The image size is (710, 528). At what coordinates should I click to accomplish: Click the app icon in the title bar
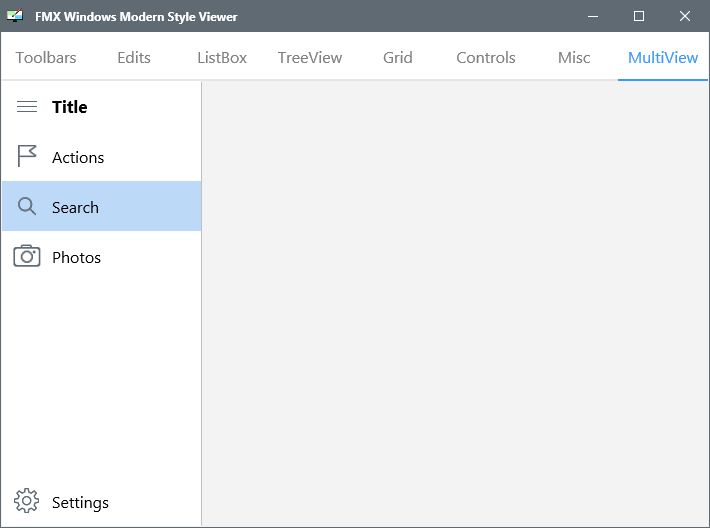point(15,16)
